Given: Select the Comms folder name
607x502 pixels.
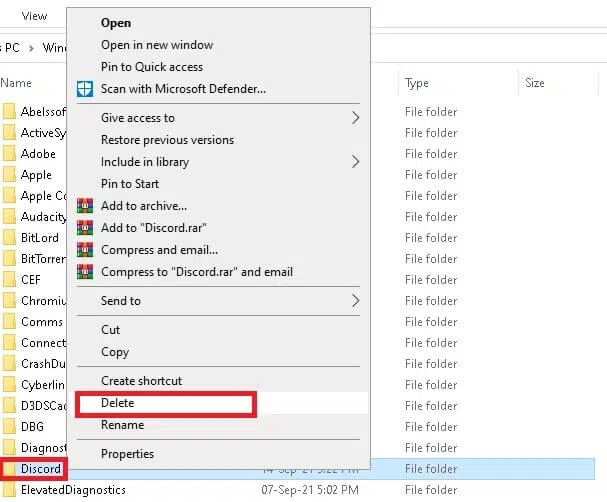Looking at the screenshot, I should 41,322.
